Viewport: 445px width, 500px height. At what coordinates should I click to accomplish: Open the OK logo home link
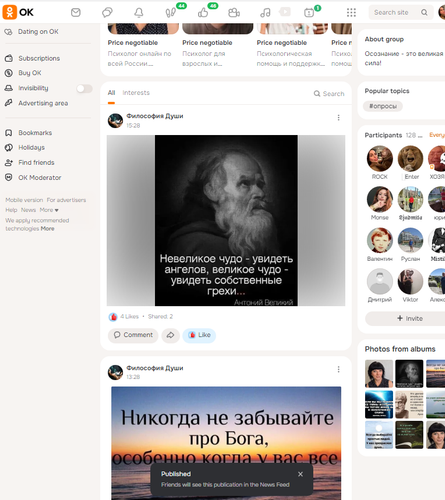point(18,12)
